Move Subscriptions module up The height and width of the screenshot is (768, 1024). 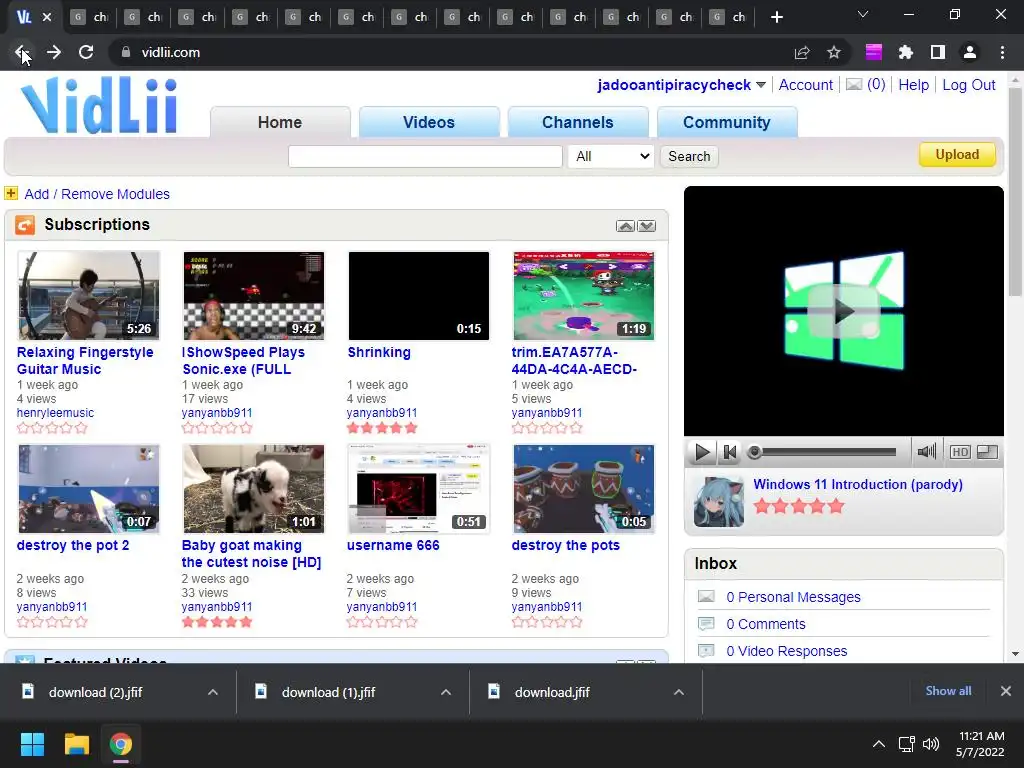[626, 226]
